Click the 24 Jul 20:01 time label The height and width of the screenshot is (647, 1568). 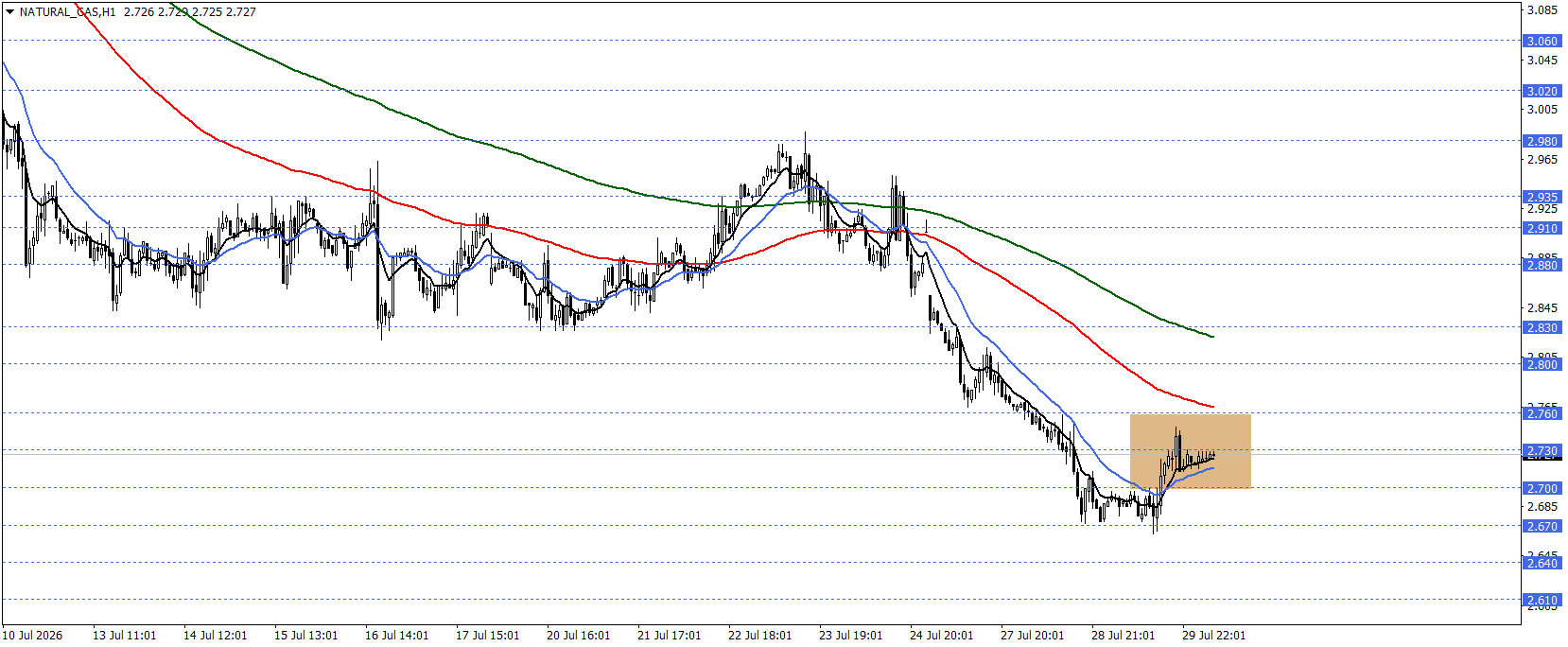[x=941, y=636]
